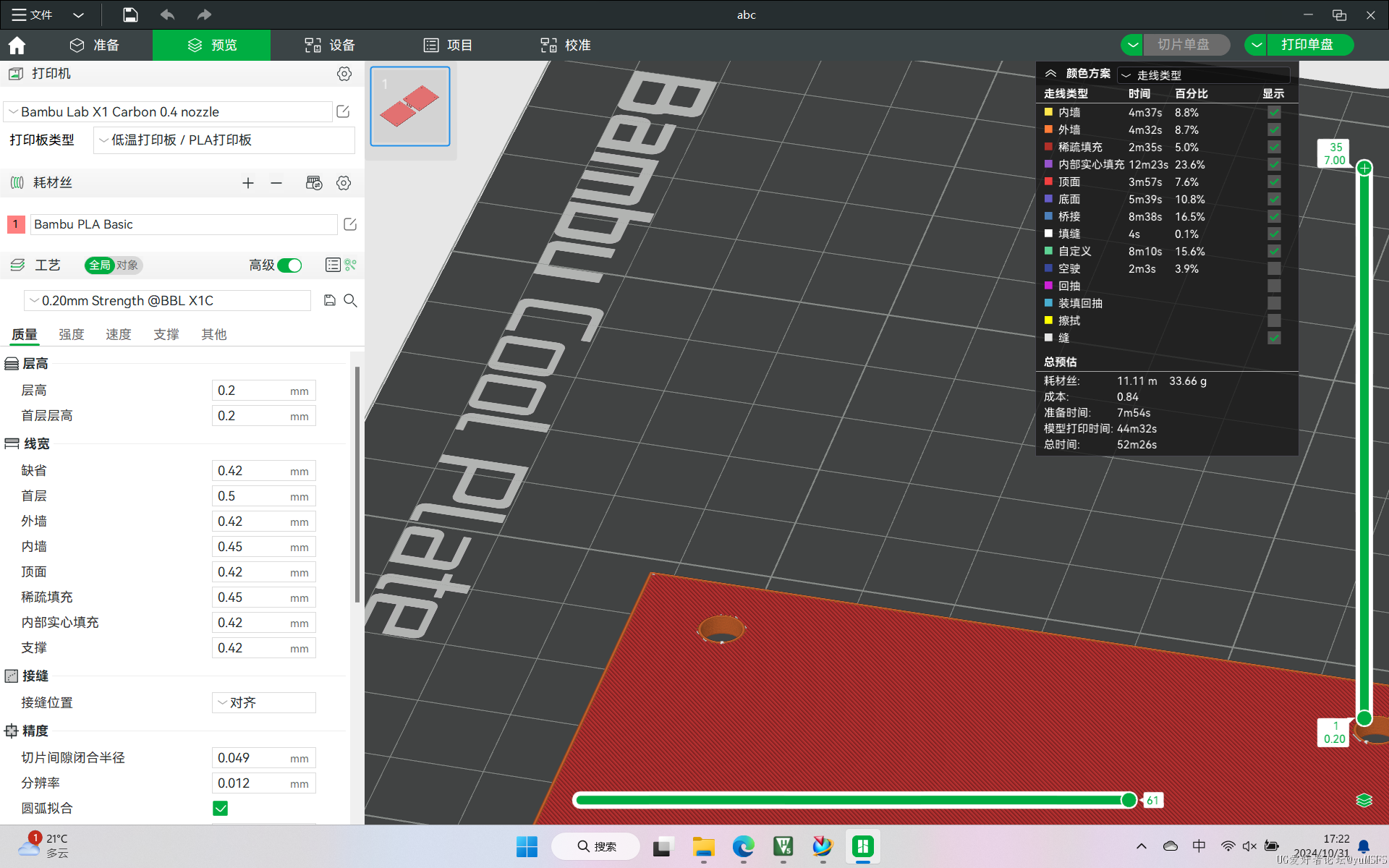Toggle visibility of outer wall (外墙) lines

coord(1274,129)
